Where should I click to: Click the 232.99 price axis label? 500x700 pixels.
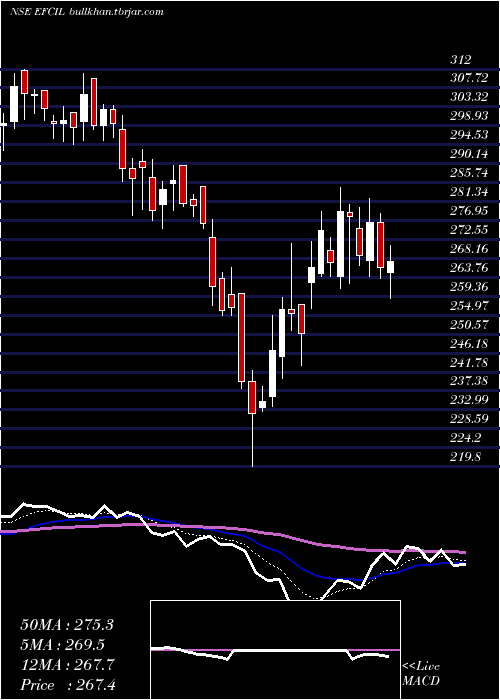pos(470,400)
